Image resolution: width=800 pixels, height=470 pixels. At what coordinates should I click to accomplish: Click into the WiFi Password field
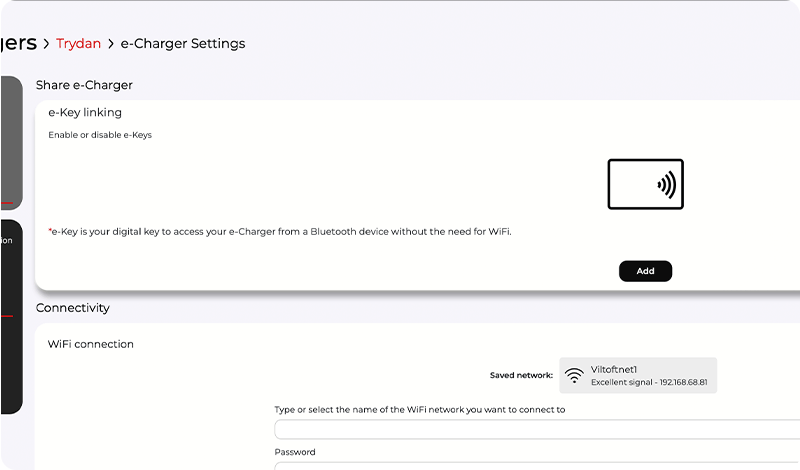click(536, 465)
